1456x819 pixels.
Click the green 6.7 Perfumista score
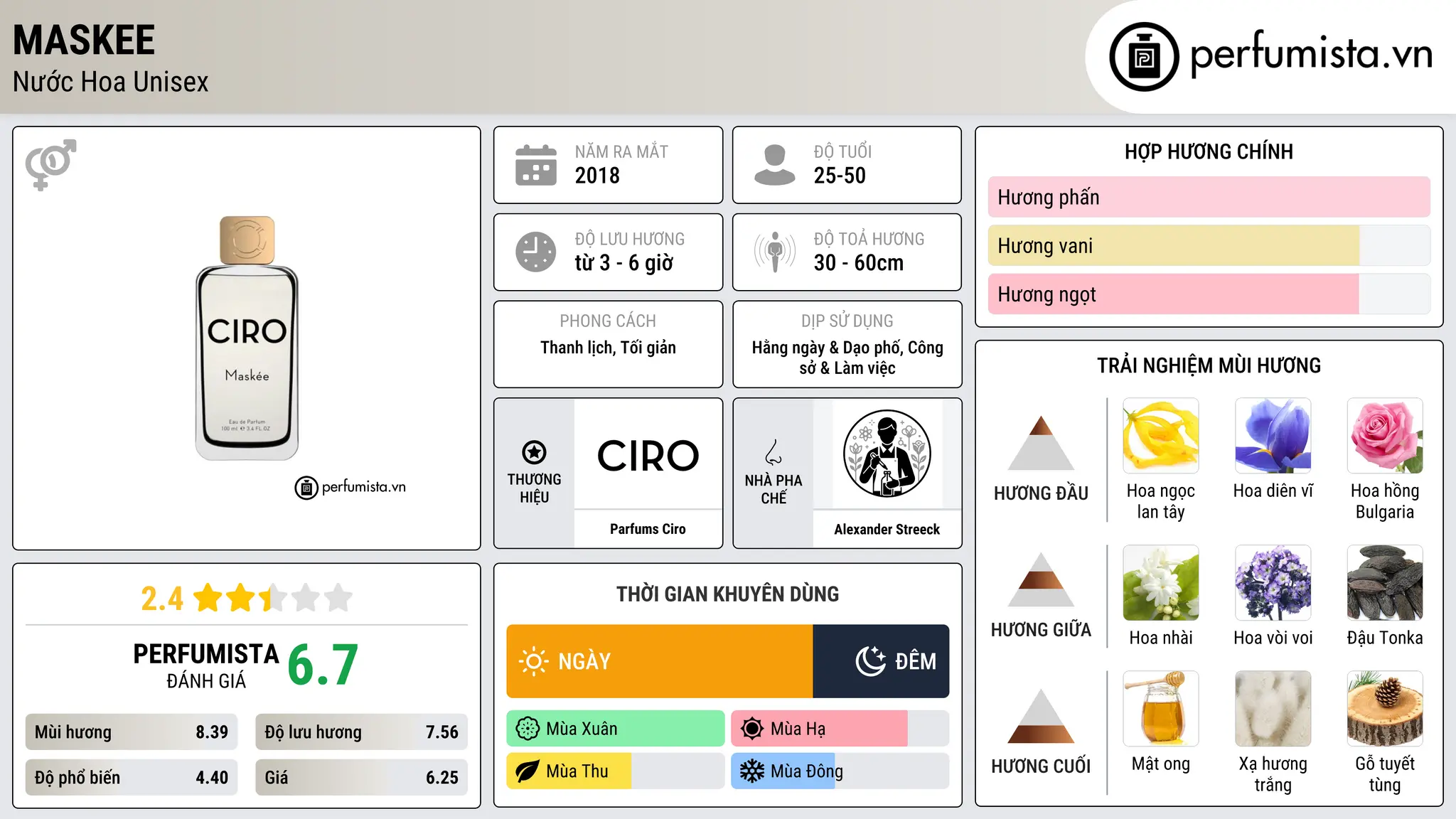click(x=323, y=665)
